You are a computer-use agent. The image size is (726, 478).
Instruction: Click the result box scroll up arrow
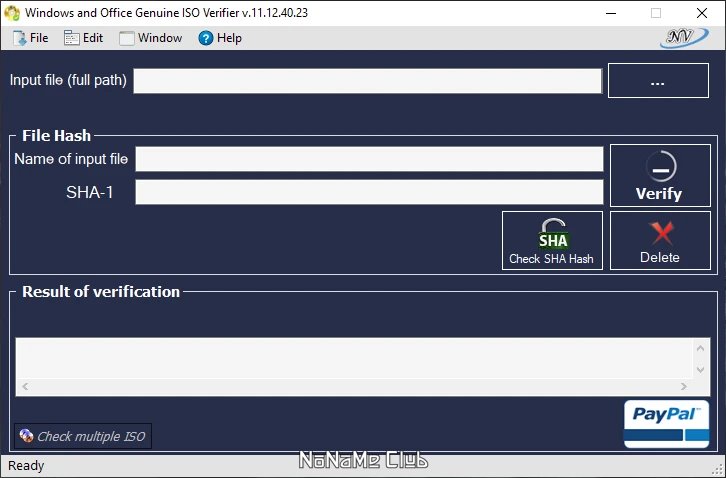700,348
